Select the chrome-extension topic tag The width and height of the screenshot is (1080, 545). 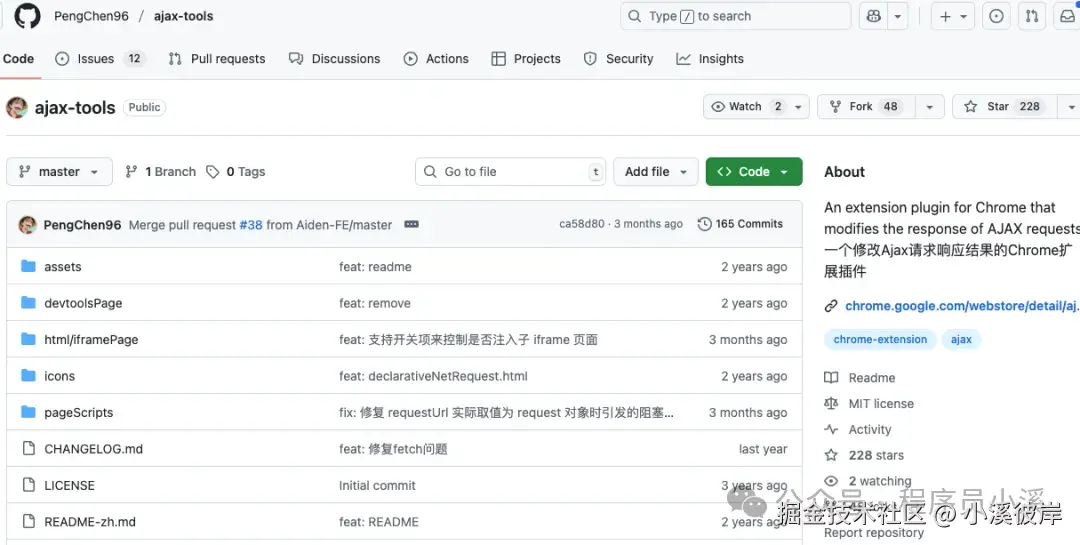[x=880, y=340]
